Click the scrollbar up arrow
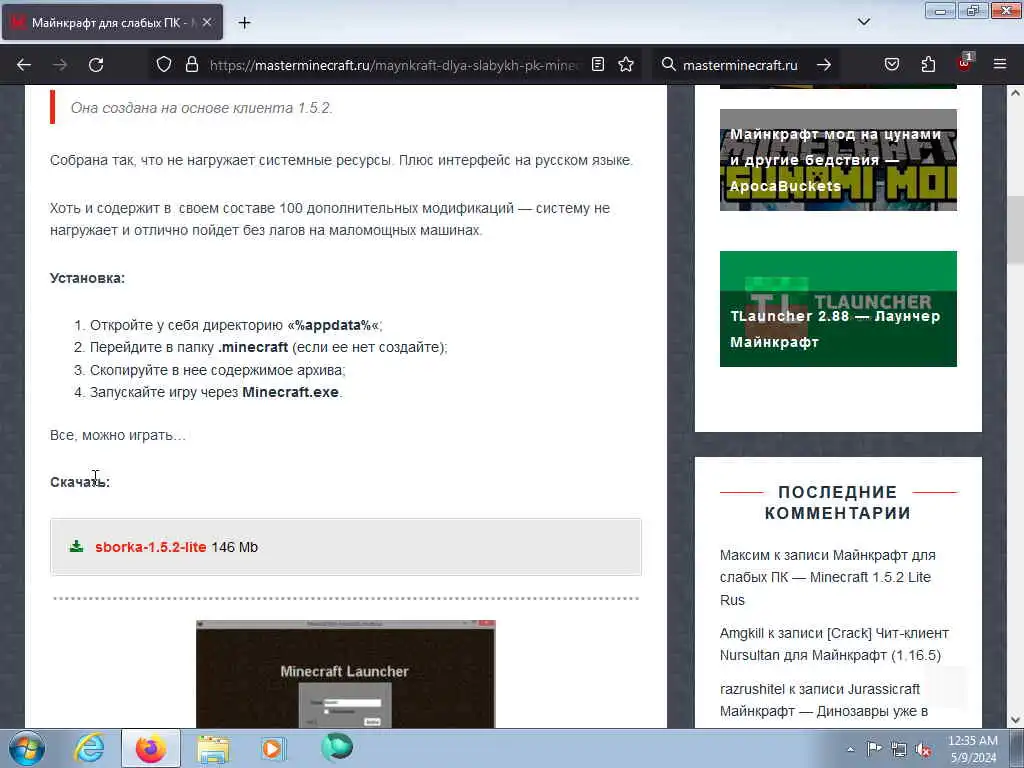The image size is (1024, 768). pos(1015,93)
